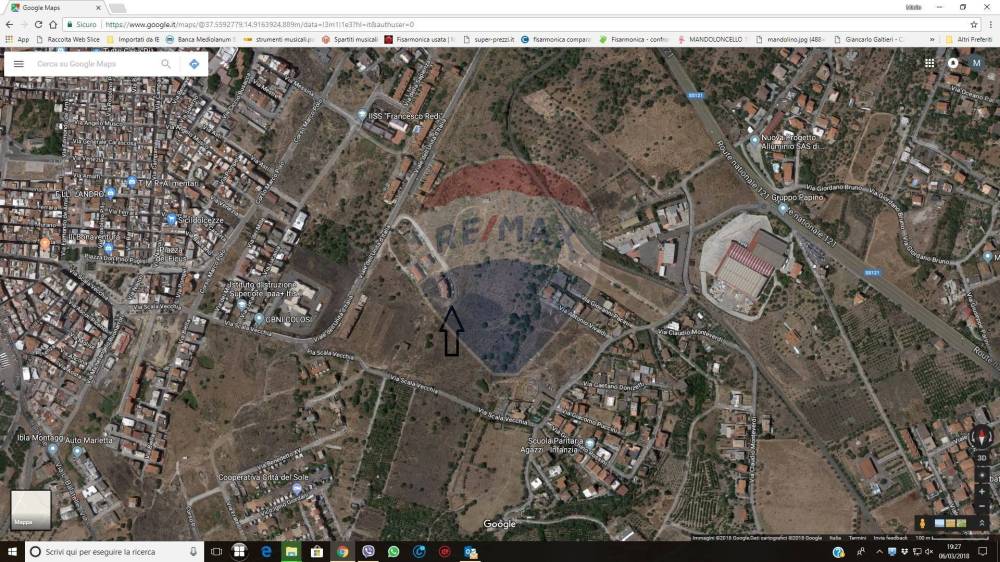Open the 'Banca Mediolanum' bookmark

(199, 40)
